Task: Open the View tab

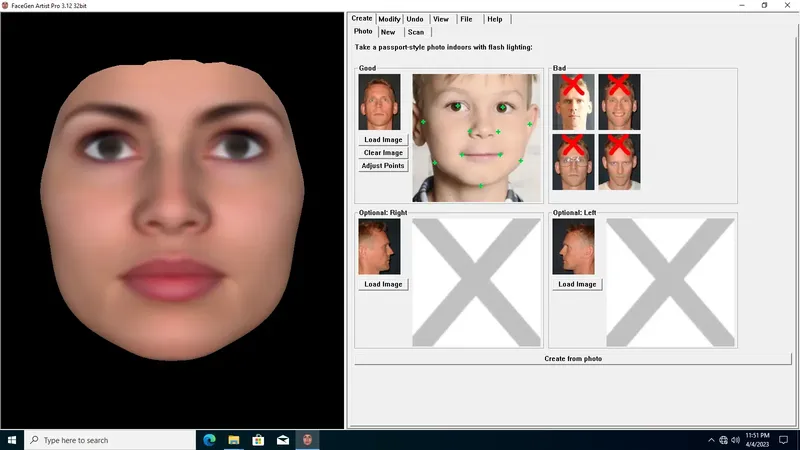Action: coord(441,19)
